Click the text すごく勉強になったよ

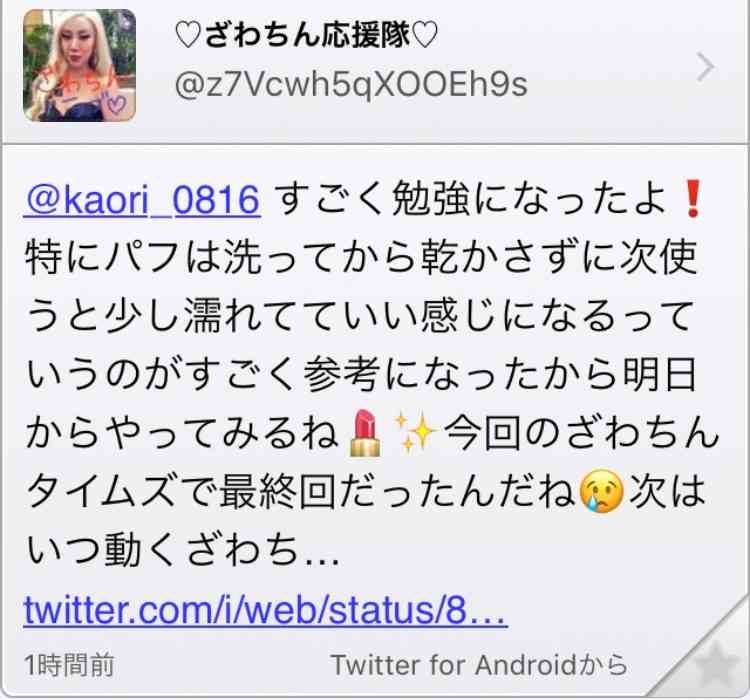click(x=471, y=200)
